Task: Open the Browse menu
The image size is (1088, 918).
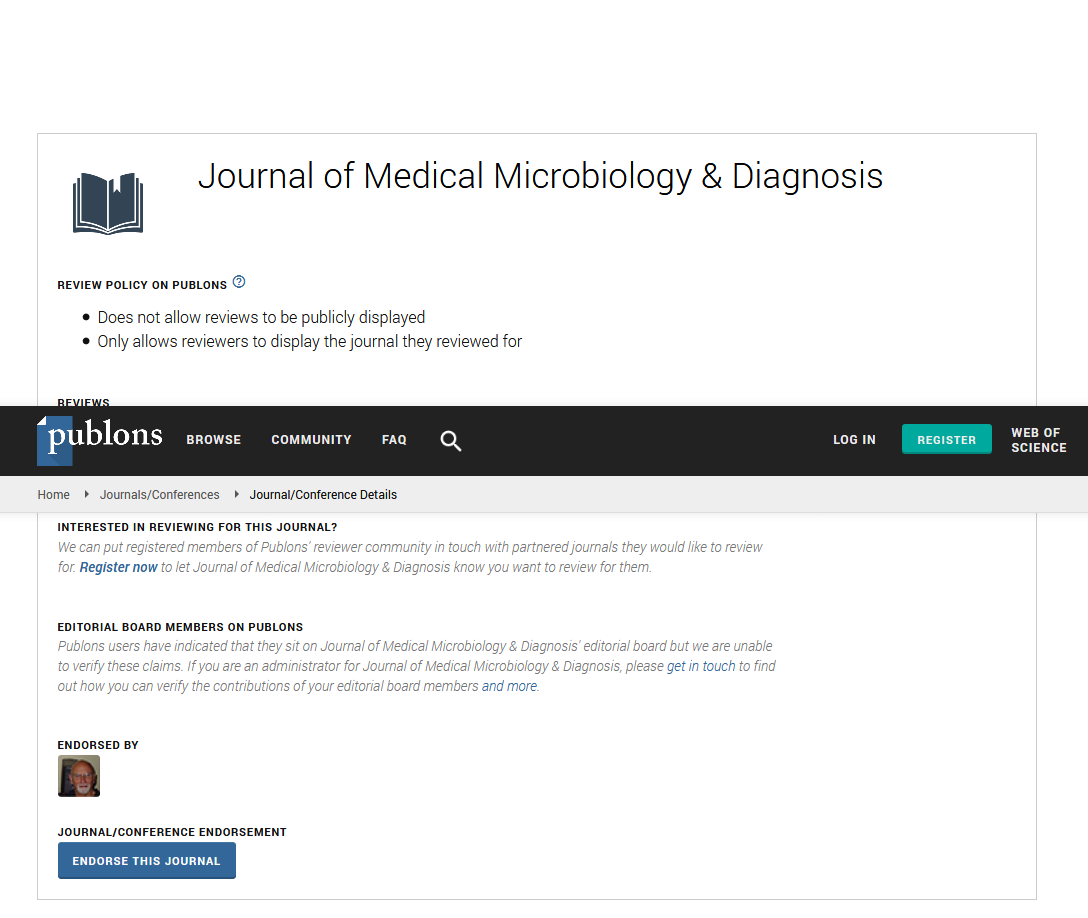Action: pyautogui.click(x=214, y=440)
